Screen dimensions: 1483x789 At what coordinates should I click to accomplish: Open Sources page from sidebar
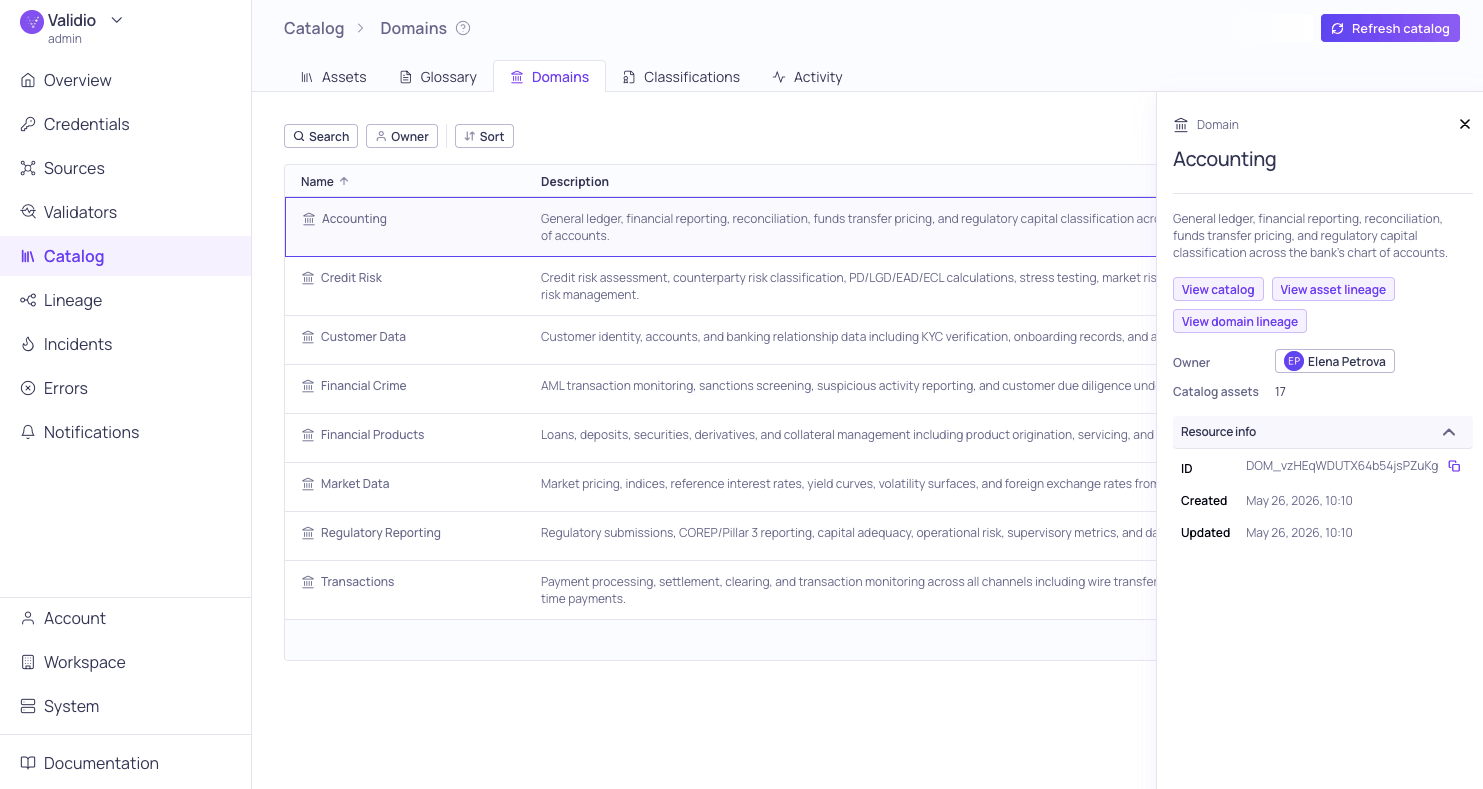pos(125,168)
